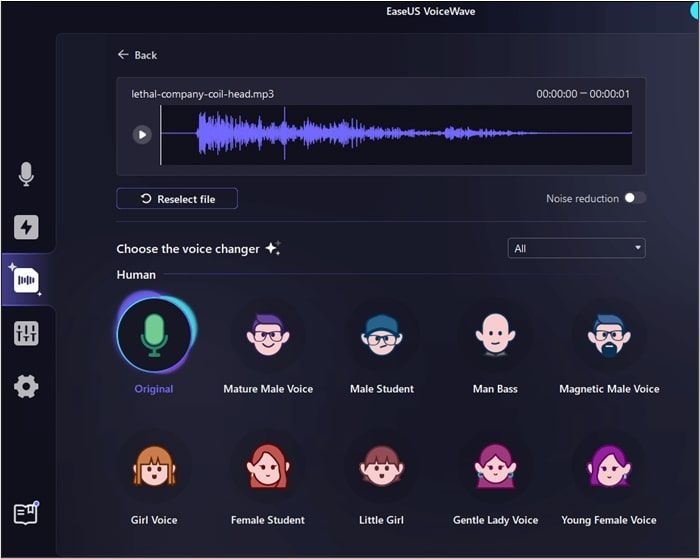Choose the Male Student avatar

coord(382,335)
